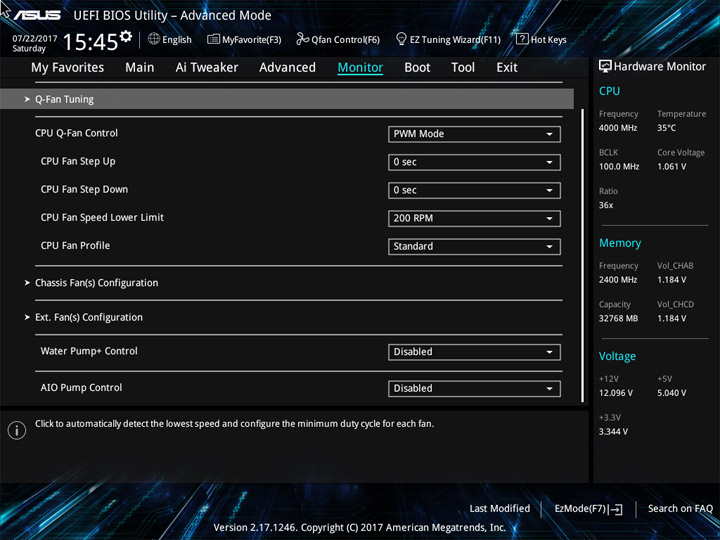Click Search on FAQ

680,508
